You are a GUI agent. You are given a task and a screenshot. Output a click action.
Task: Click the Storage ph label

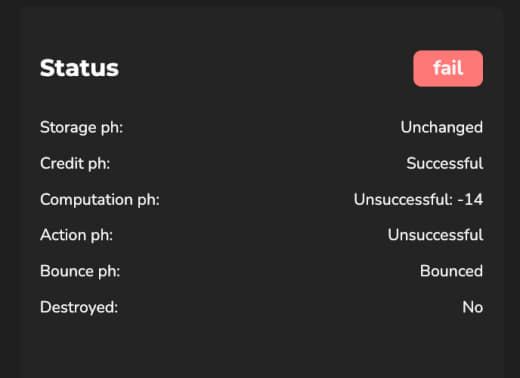coord(82,128)
